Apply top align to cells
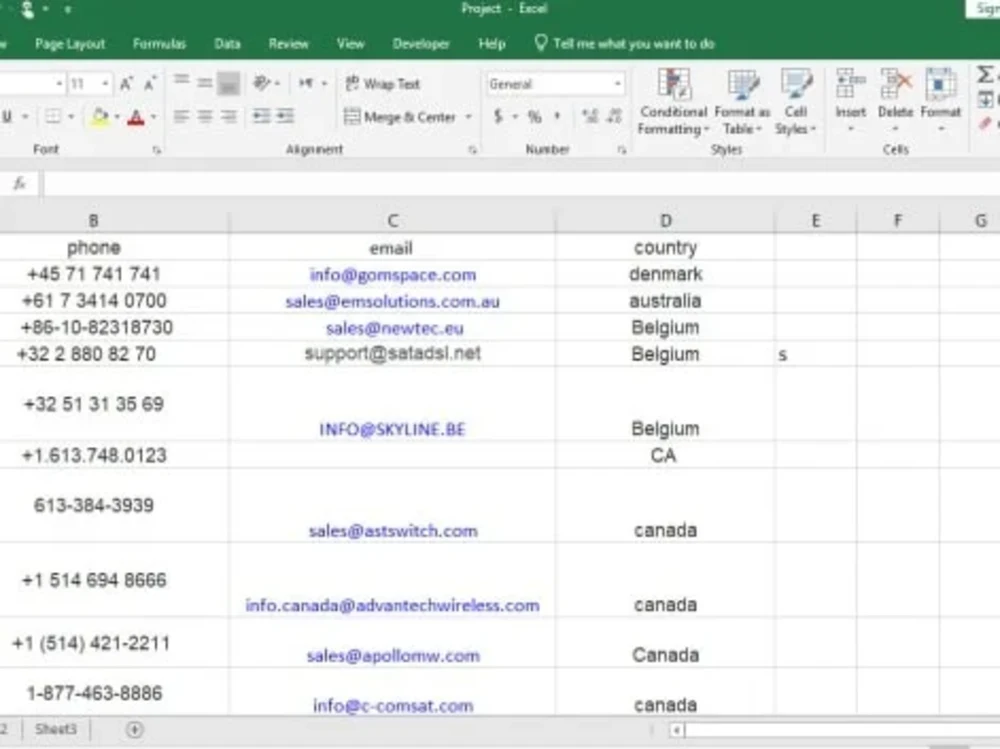The width and height of the screenshot is (1000, 749). [x=182, y=82]
